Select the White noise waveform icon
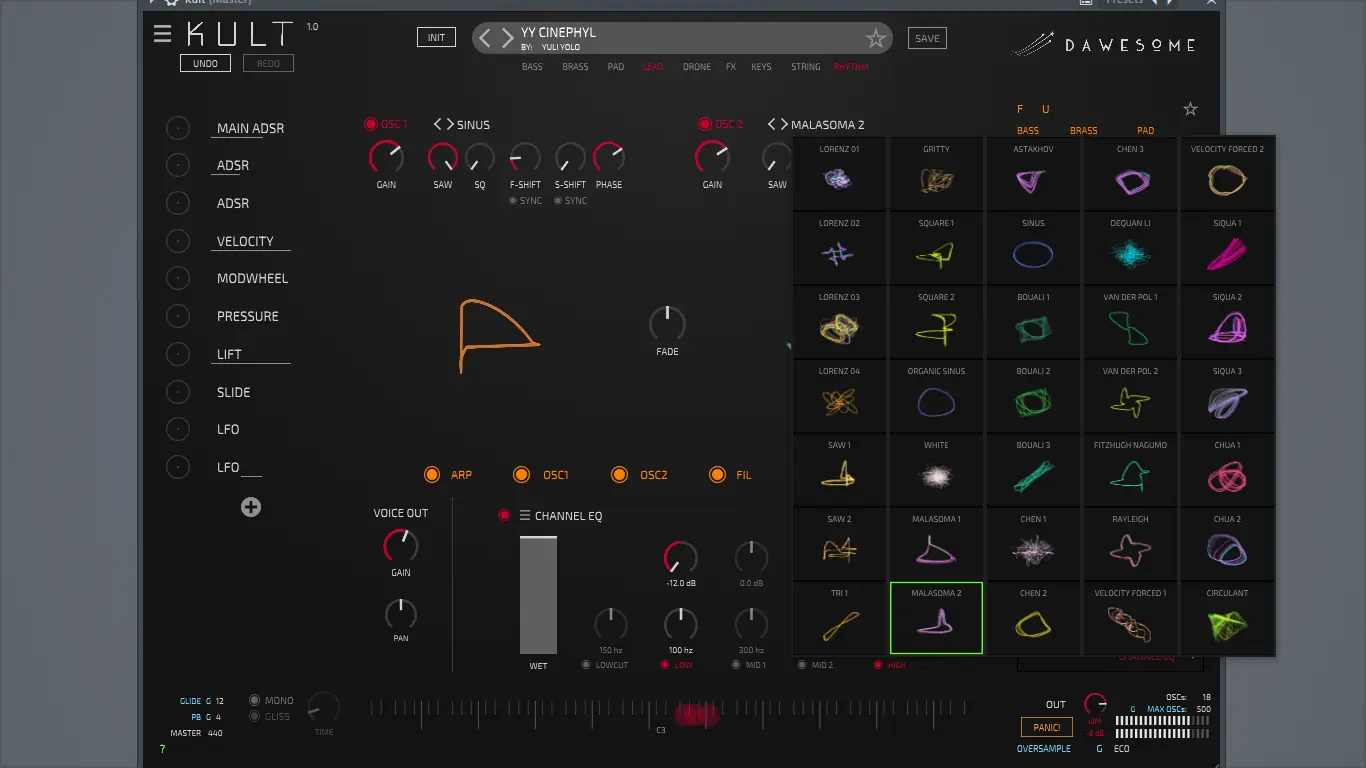This screenshot has width=1366, height=768. (x=936, y=477)
